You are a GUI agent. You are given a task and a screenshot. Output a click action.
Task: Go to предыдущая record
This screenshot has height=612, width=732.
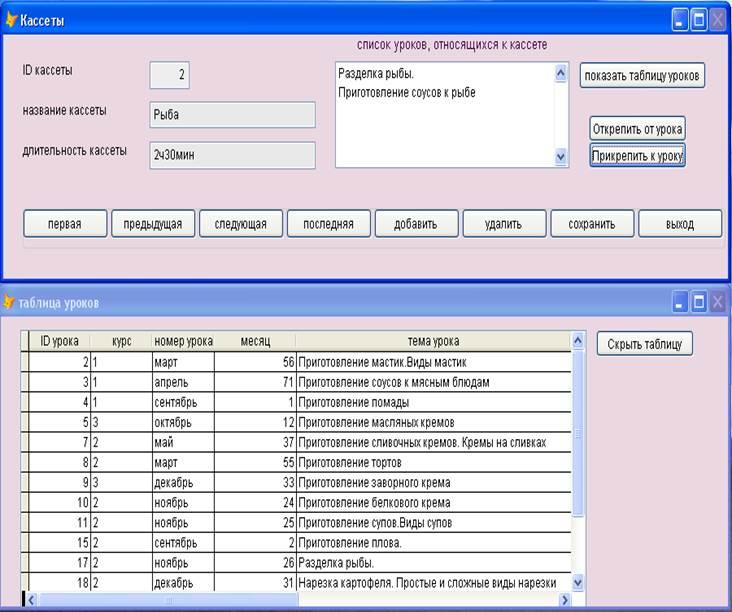(x=152, y=225)
